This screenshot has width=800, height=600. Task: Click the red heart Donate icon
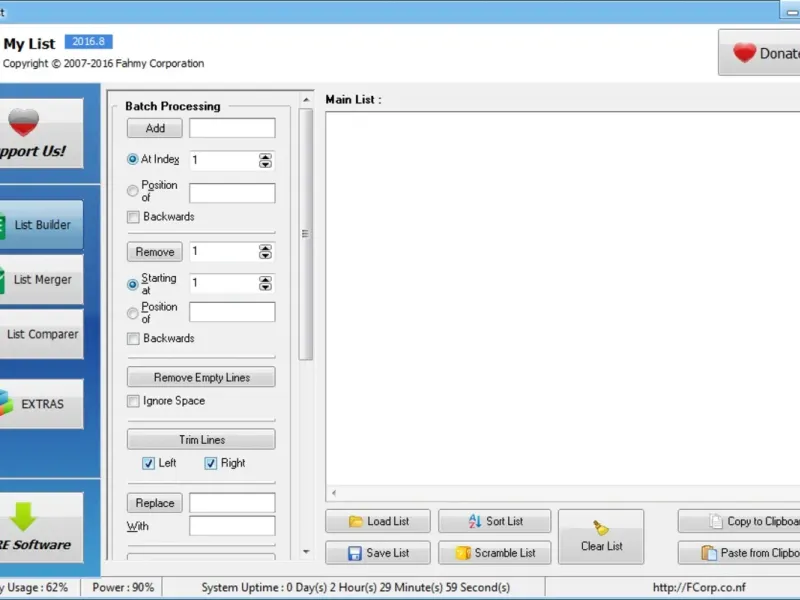tap(744, 53)
